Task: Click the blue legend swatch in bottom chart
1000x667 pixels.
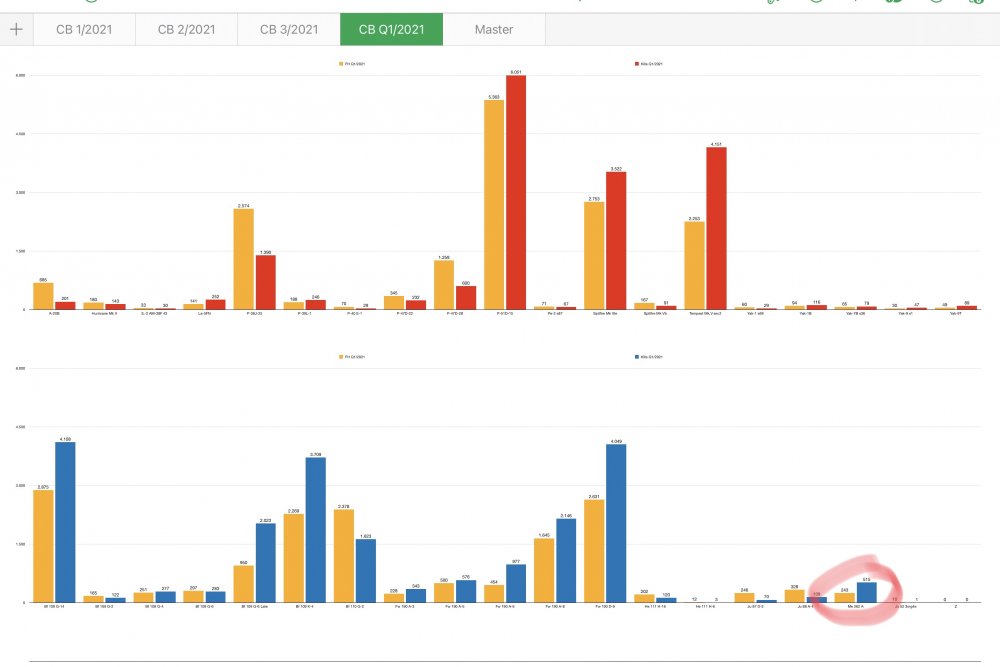Action: (637, 357)
